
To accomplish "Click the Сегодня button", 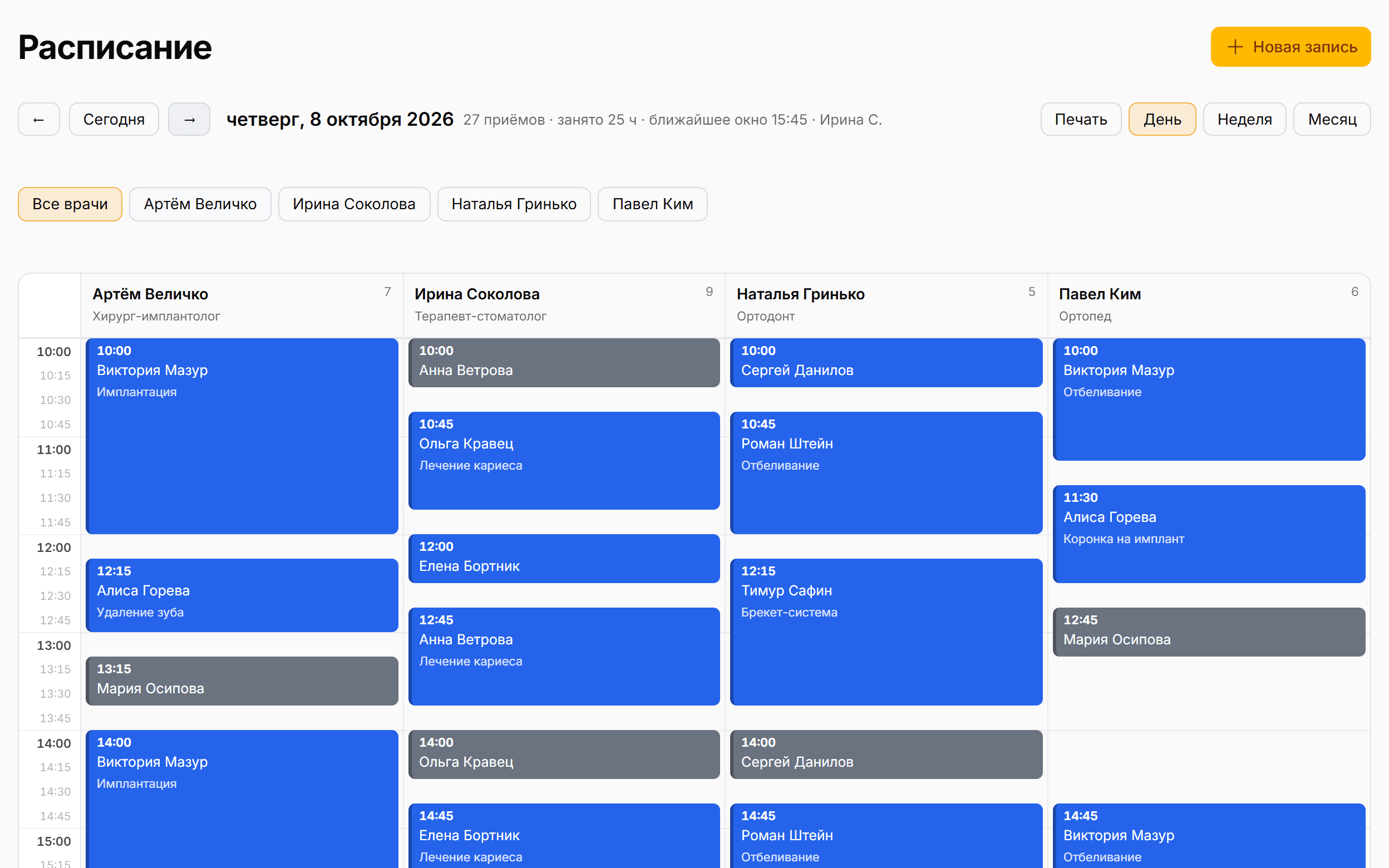I will click(114, 120).
